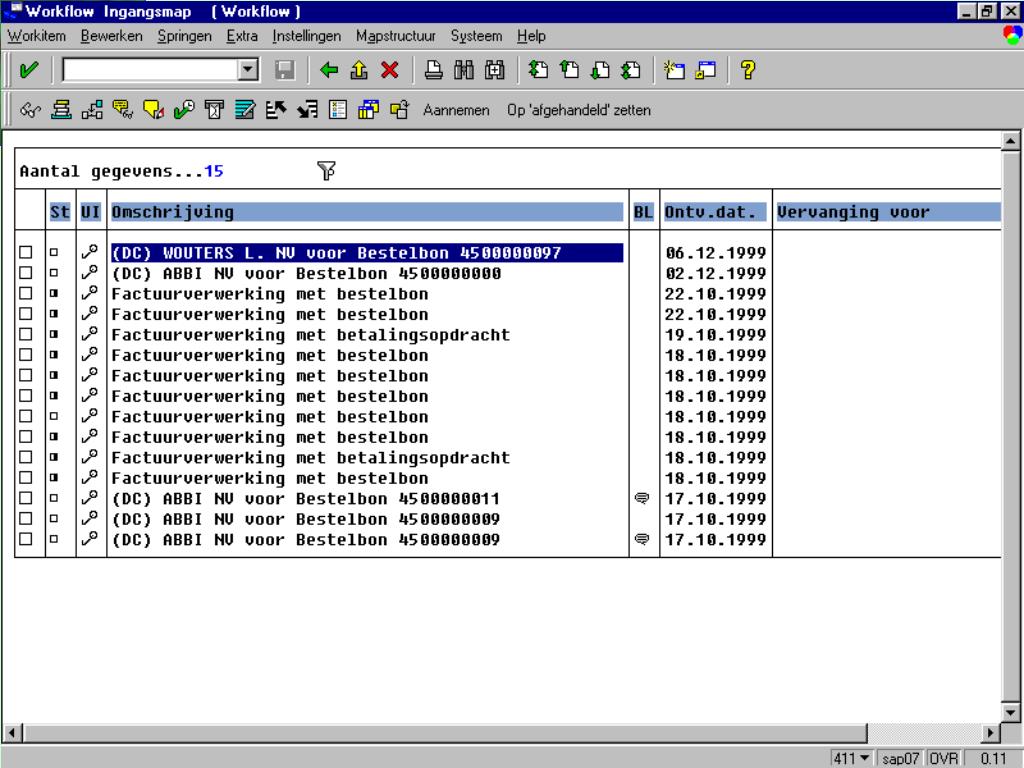This screenshot has width=1024, height=768.
Task: Click the create shortcut window icon
Action: point(706,70)
